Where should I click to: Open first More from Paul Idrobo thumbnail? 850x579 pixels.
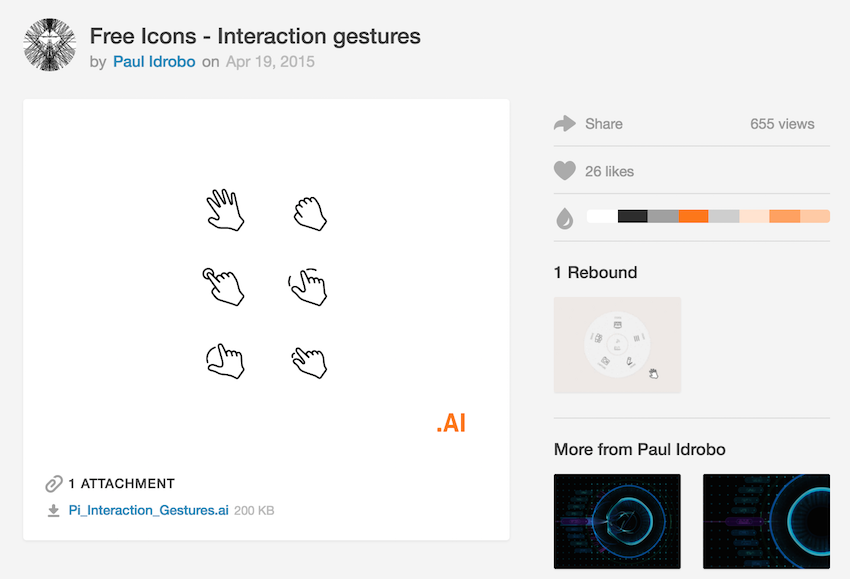point(617,520)
